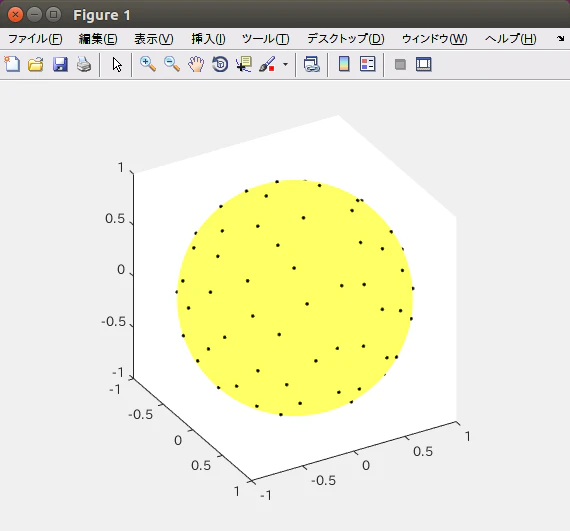The width and height of the screenshot is (570, 531).
Task: Open the ヘルプ(H) menu
Action: click(x=510, y=39)
